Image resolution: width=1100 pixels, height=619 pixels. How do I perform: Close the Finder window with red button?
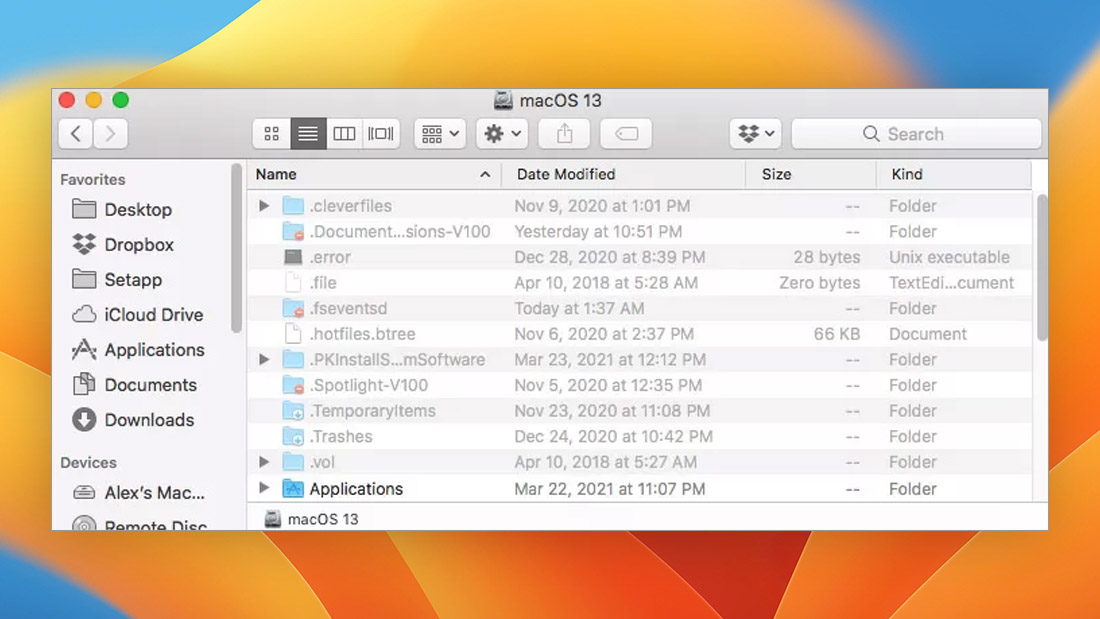tap(67, 100)
